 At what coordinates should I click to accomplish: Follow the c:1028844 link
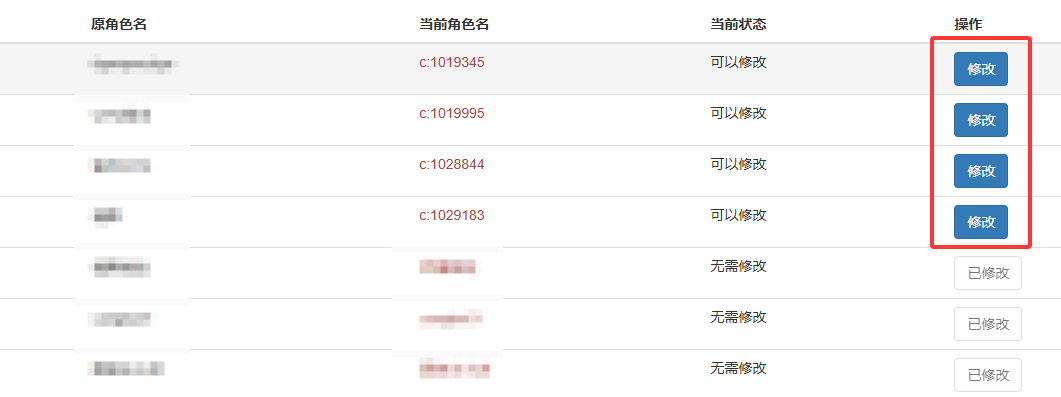[x=452, y=164]
